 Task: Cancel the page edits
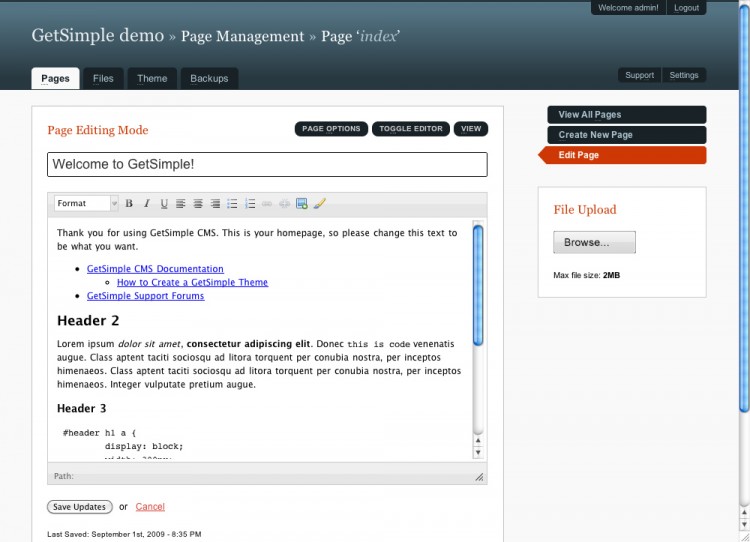click(x=150, y=507)
